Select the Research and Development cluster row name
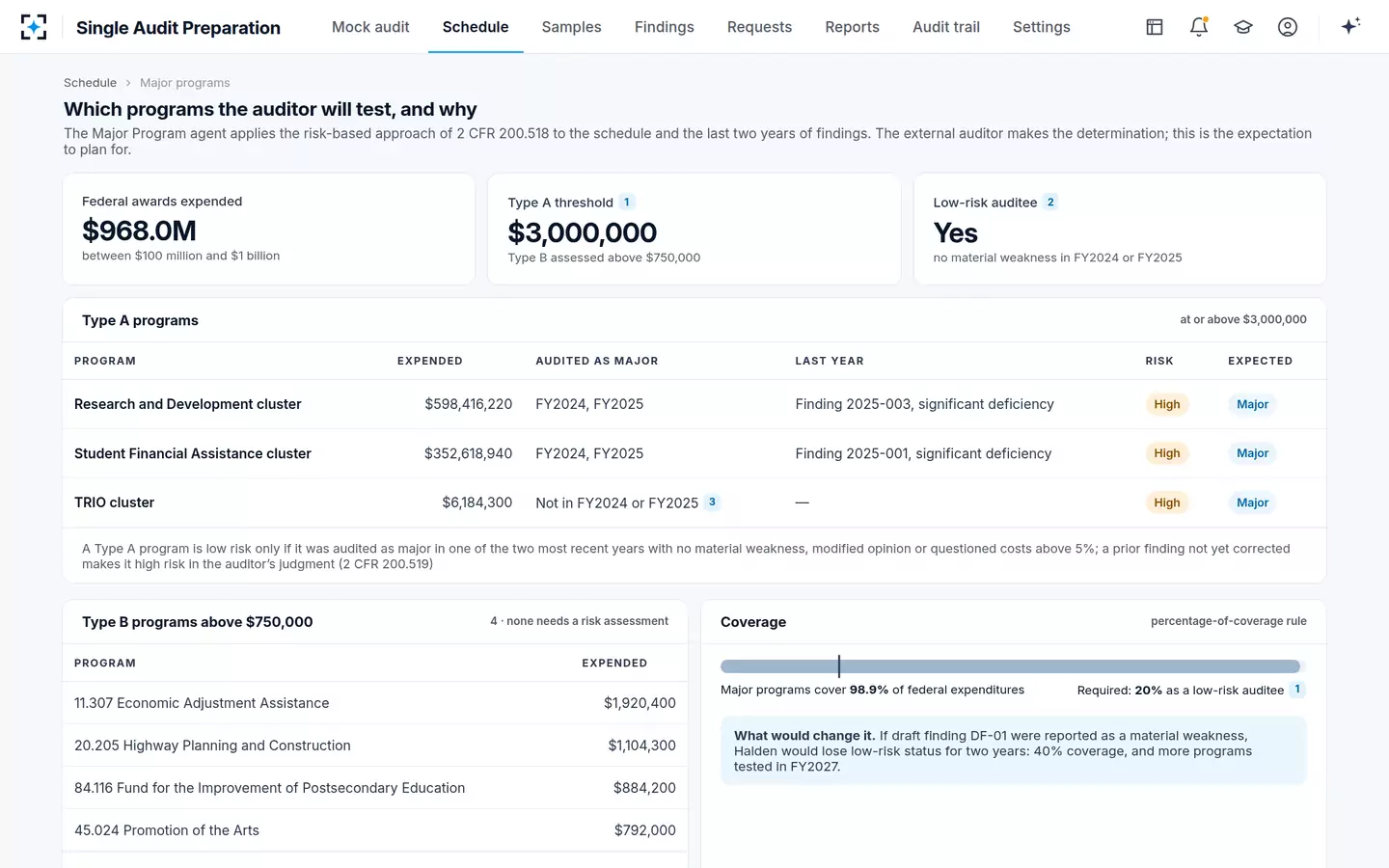The width and height of the screenshot is (1389, 868). (x=188, y=404)
